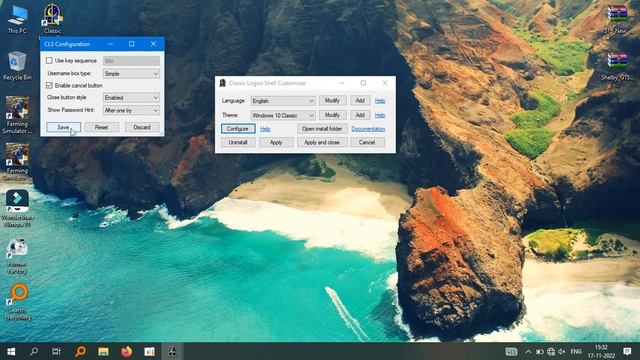Screen dimensions: 640x360
Task: Select the Recycle Bin icon
Action: 17,65
